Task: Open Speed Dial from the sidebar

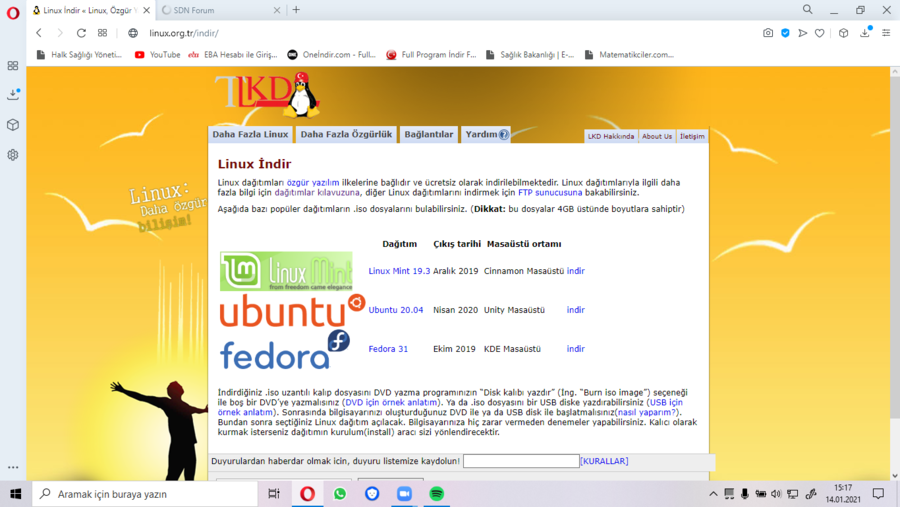Action: pos(13,65)
